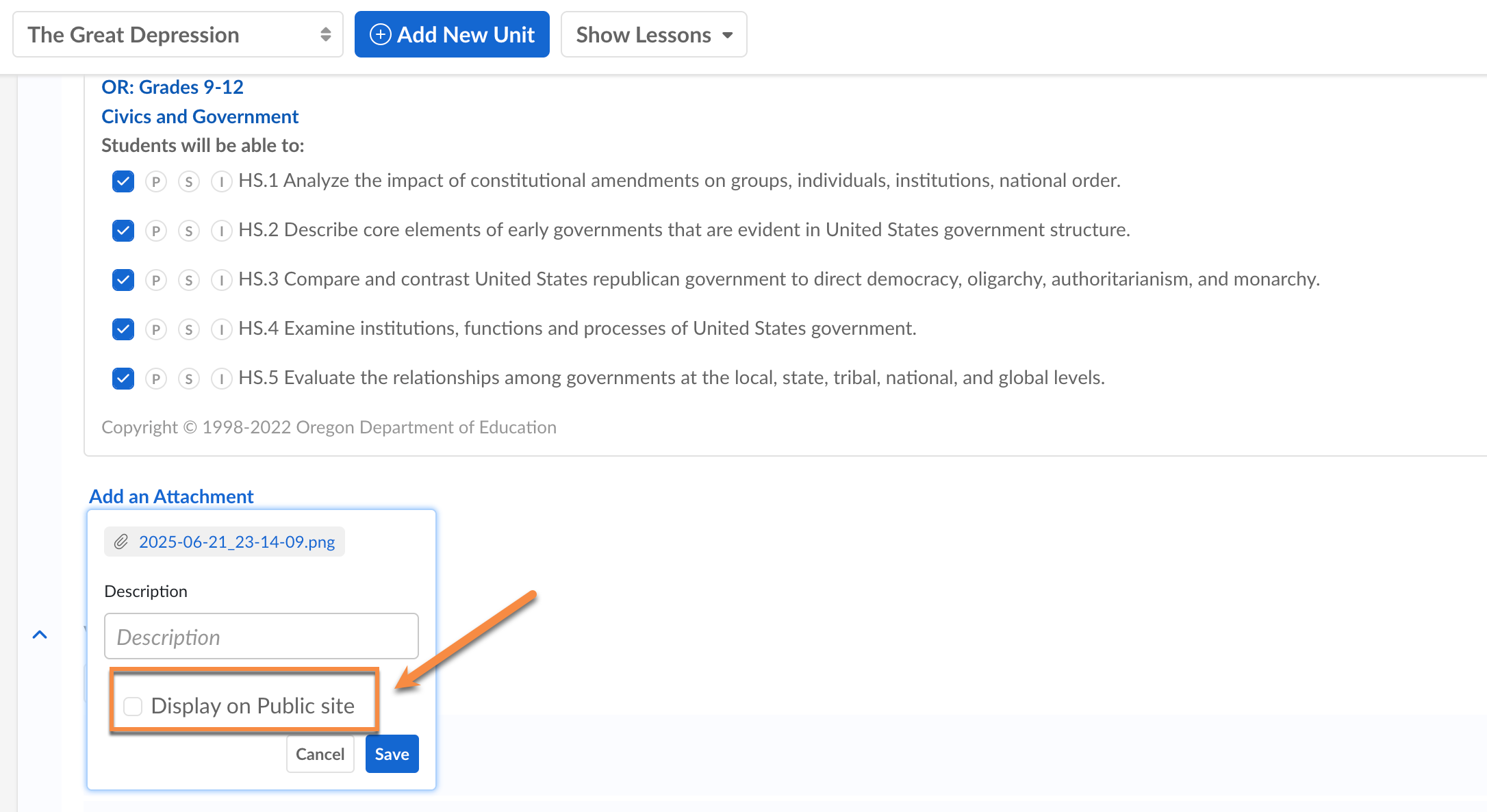This screenshot has width=1487, height=812.
Task: Focus the attachment Description text field
Action: 262,636
